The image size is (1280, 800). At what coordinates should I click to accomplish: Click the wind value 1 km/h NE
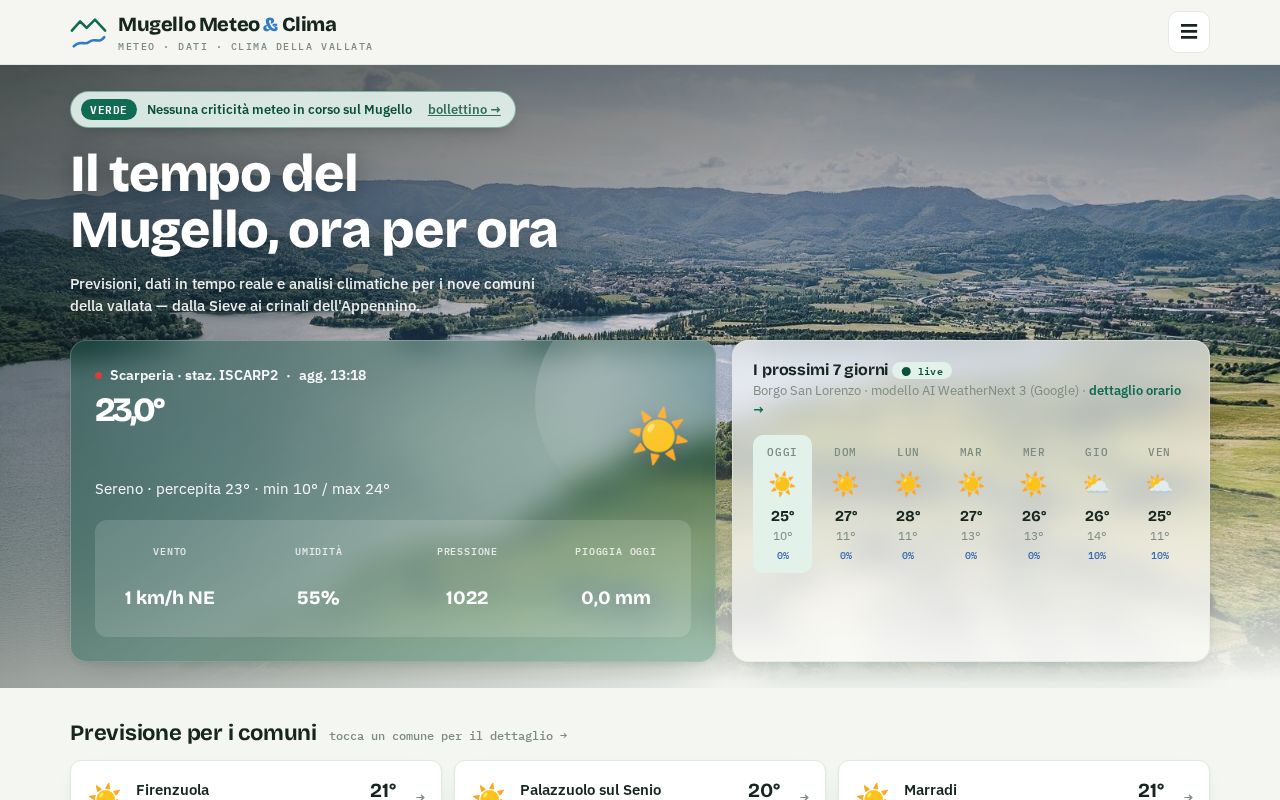tap(170, 598)
